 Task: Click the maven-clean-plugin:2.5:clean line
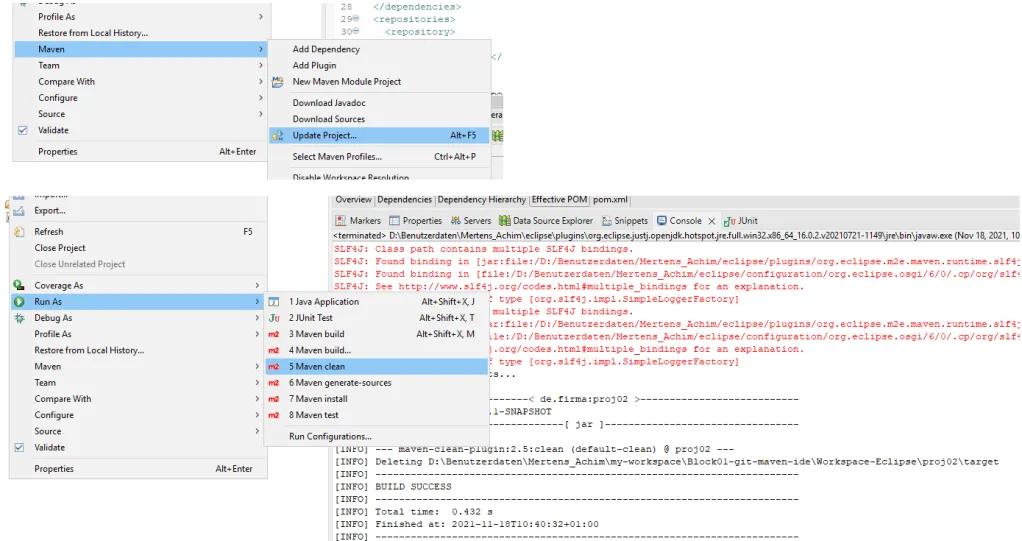coord(534,449)
